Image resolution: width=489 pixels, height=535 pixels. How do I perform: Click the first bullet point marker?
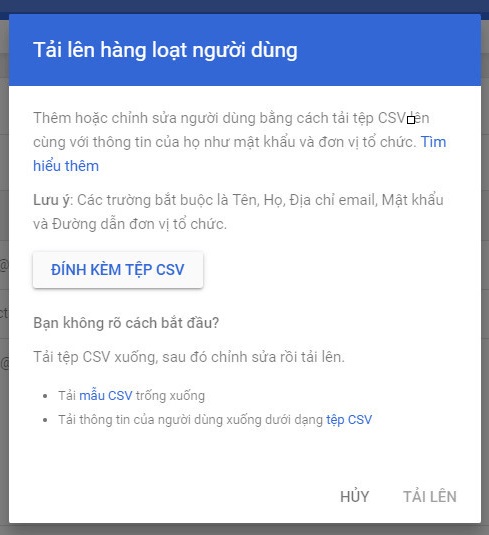coord(45,396)
